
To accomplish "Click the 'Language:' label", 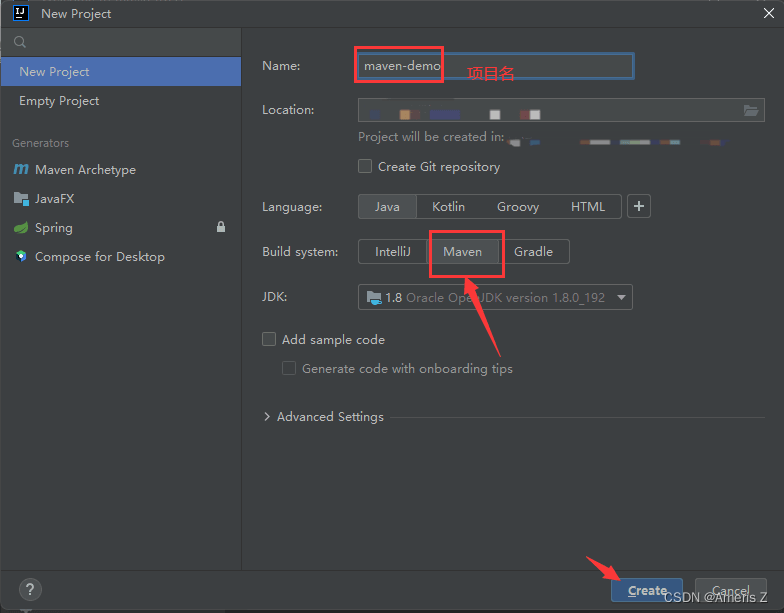I will tap(292, 206).
